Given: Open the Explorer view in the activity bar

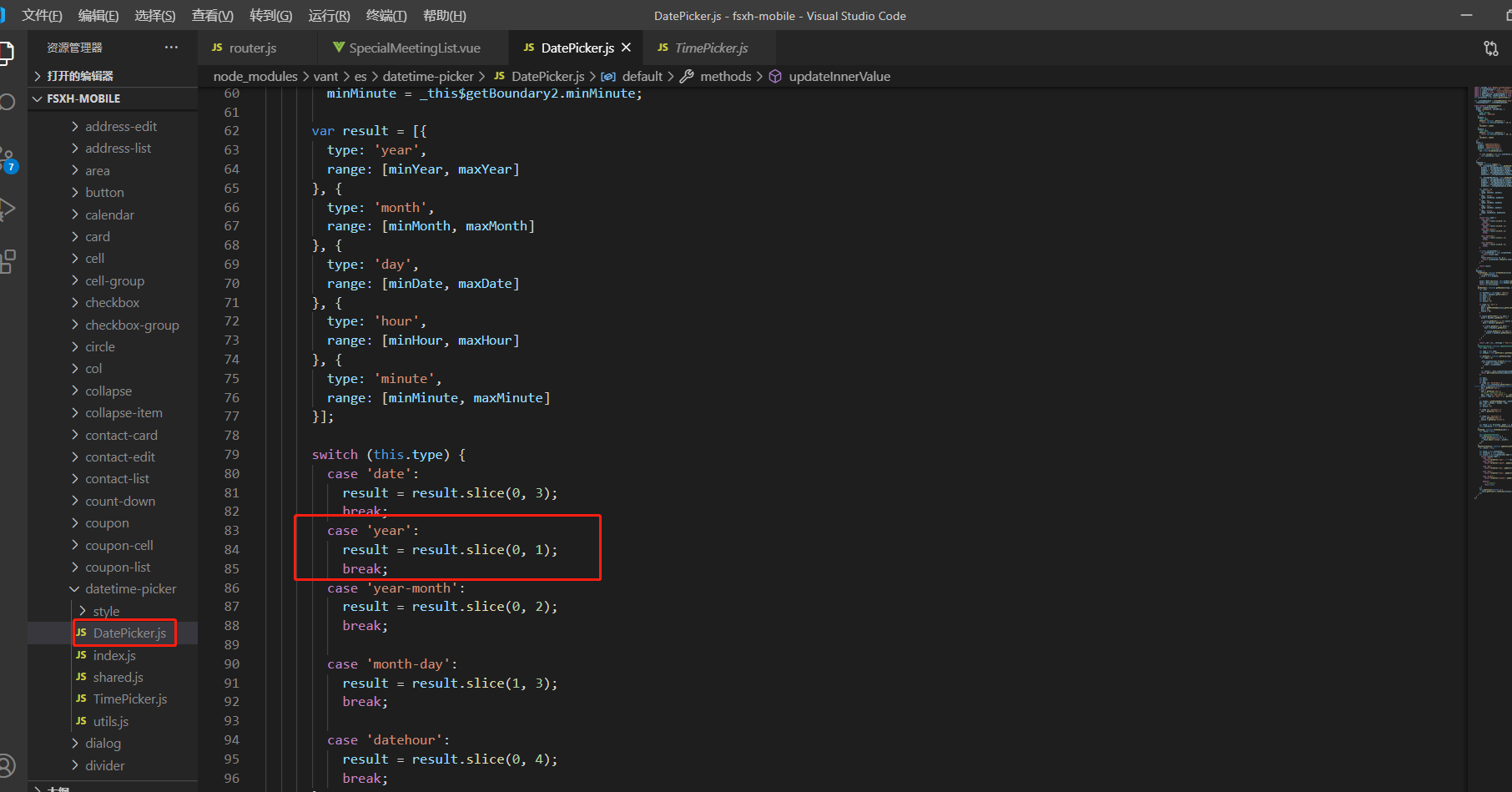Looking at the screenshot, I should pyautogui.click(x=7, y=53).
